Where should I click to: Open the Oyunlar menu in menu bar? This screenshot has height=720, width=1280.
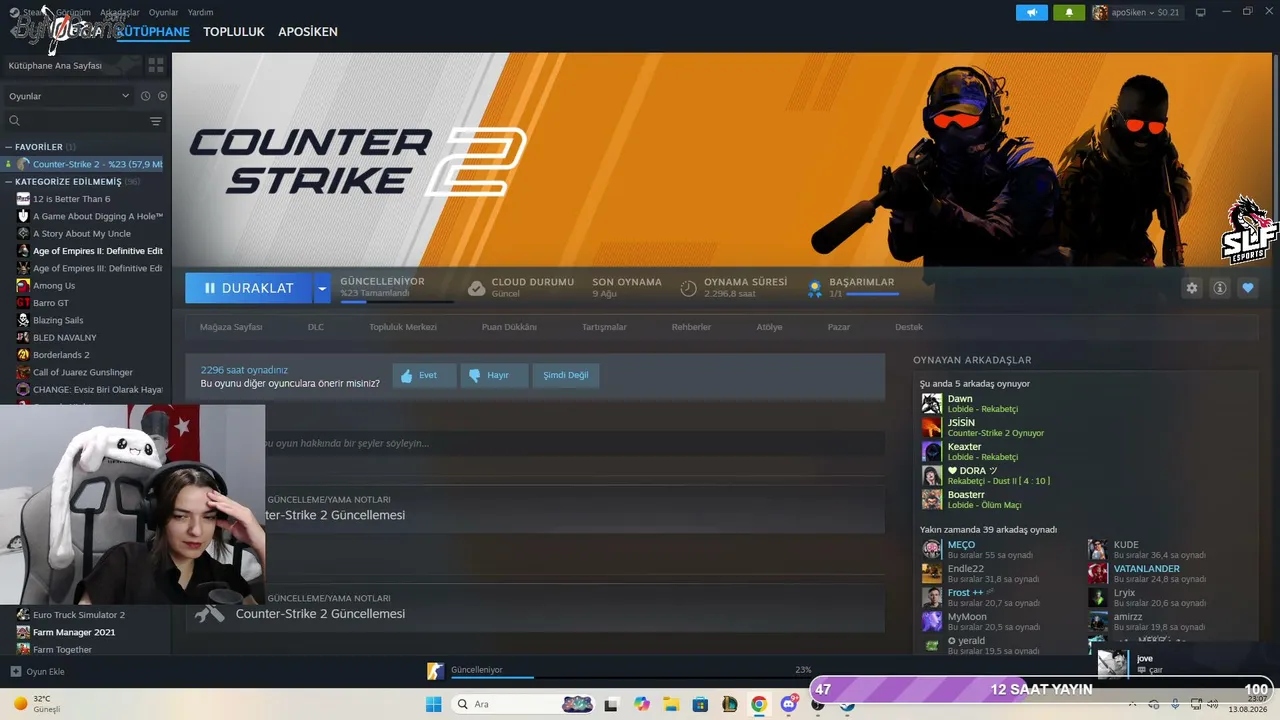point(163,12)
